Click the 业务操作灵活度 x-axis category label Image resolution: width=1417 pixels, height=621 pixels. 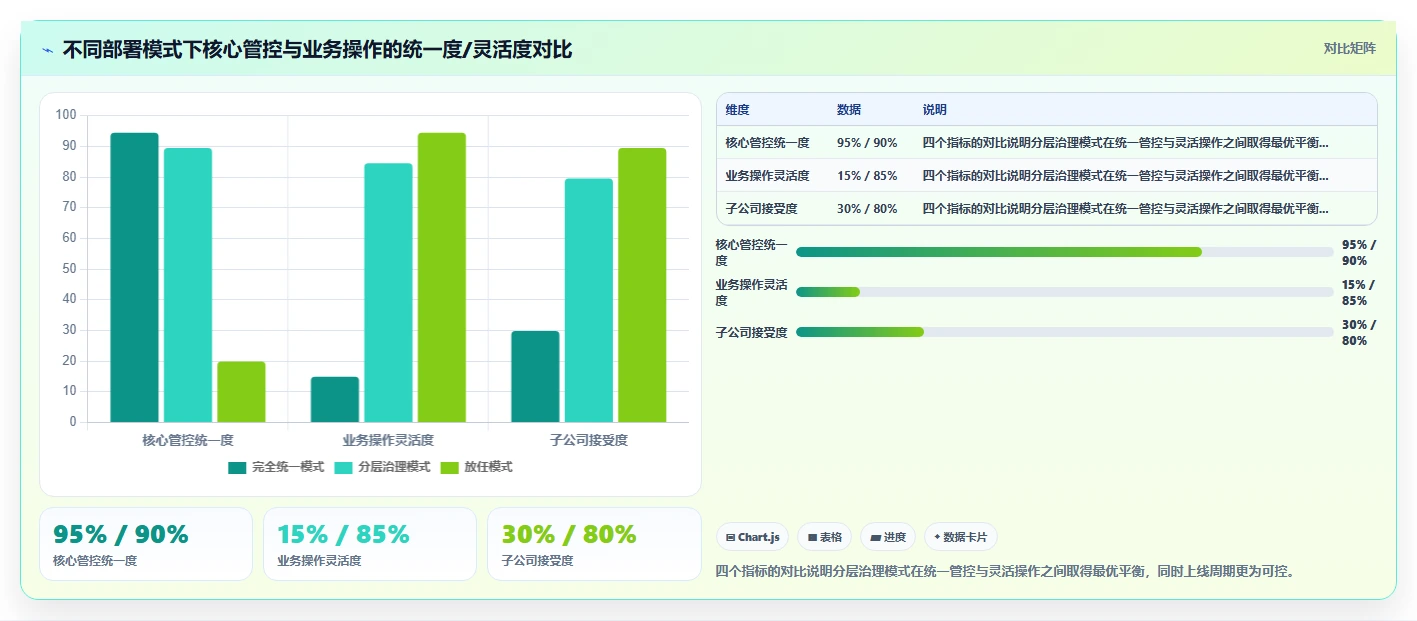pyautogui.click(x=388, y=440)
